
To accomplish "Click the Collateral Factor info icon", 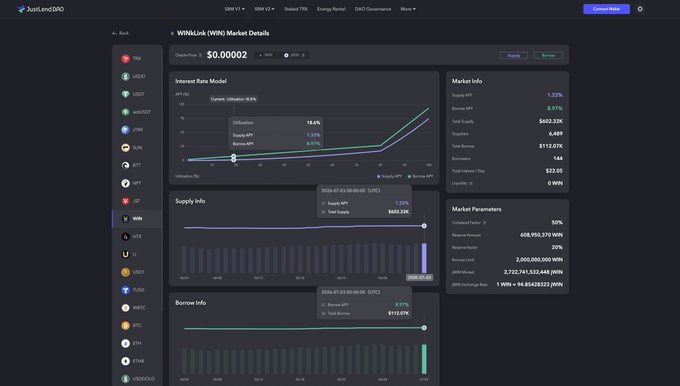I will (484, 222).
